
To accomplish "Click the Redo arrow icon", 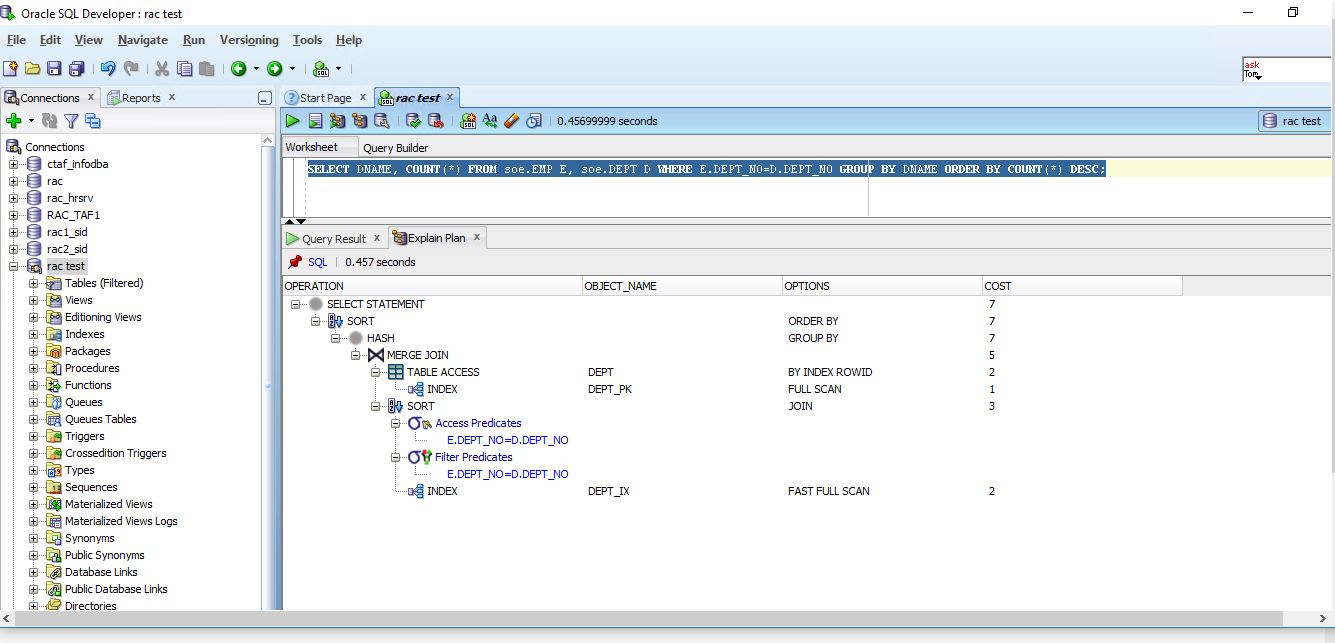I will tap(131, 69).
